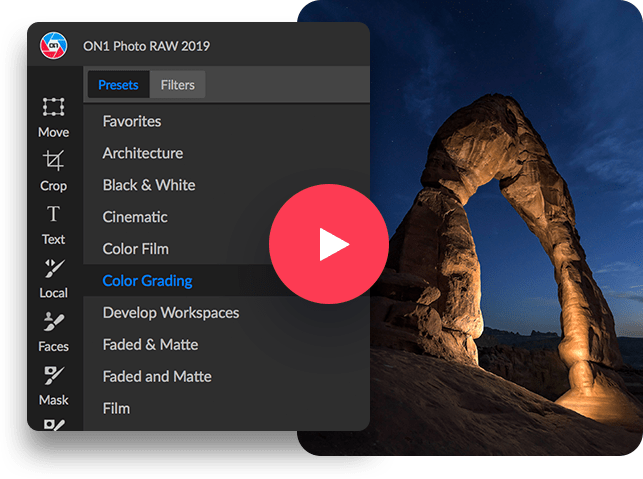Click the ON1 Photo RAW 2019 title

(146, 46)
